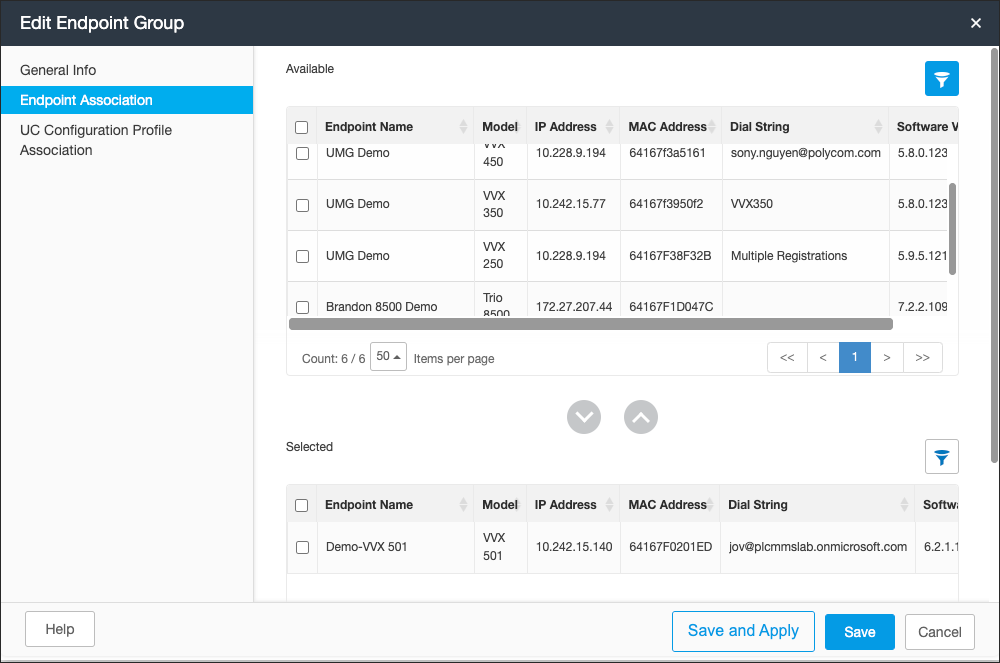Click Save and Apply
Screen dimensions: 1000x663
pyautogui.click(x=743, y=631)
